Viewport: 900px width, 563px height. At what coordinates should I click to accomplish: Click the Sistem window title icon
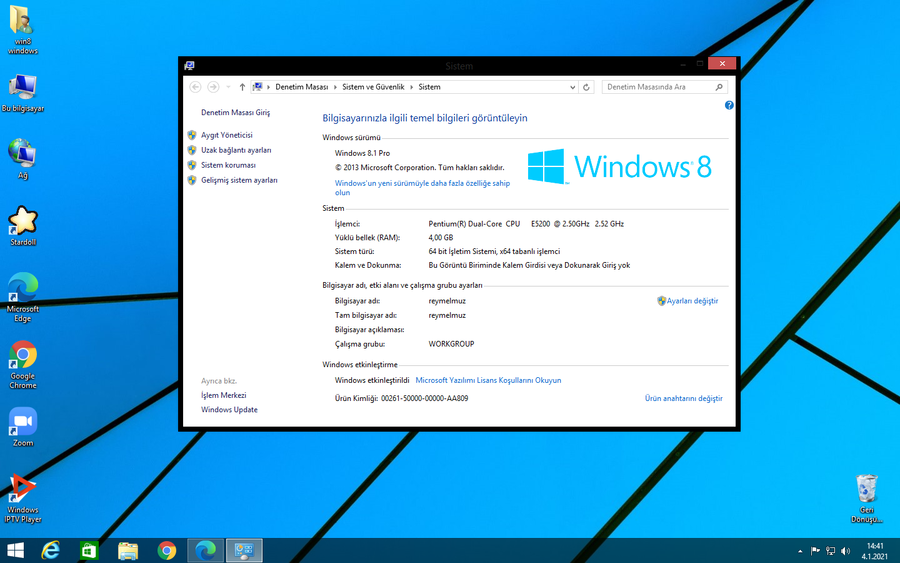point(189,65)
